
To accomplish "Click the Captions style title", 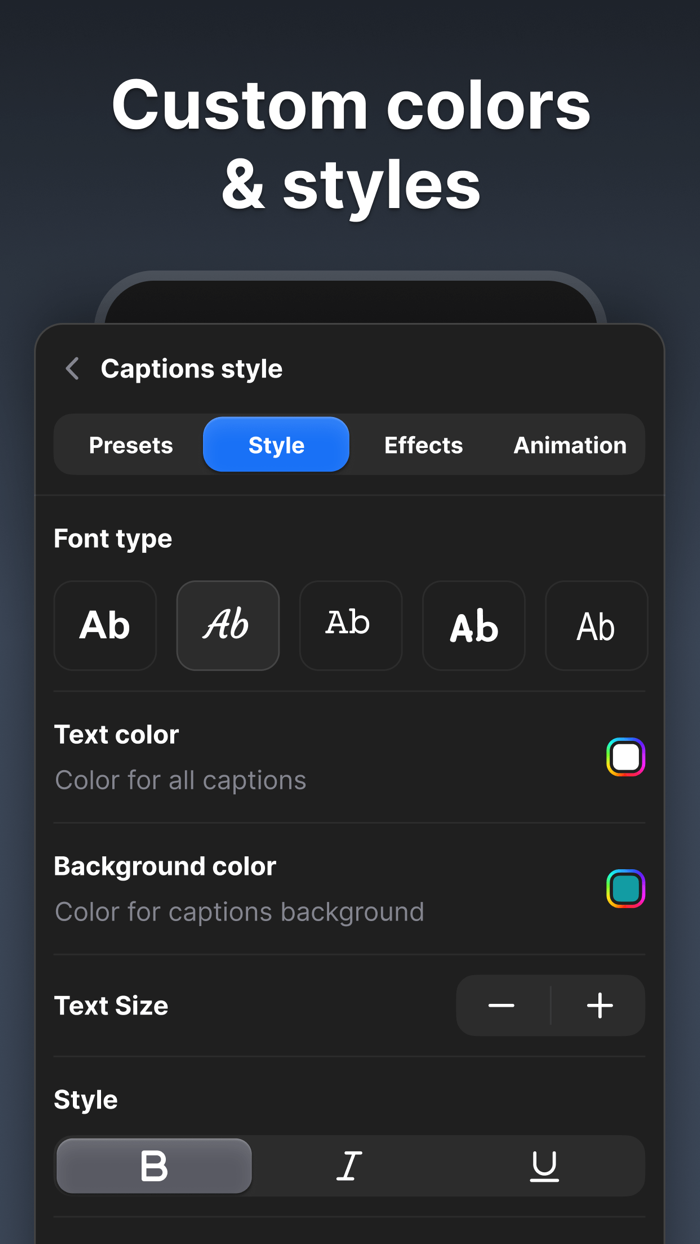I will (x=192, y=369).
